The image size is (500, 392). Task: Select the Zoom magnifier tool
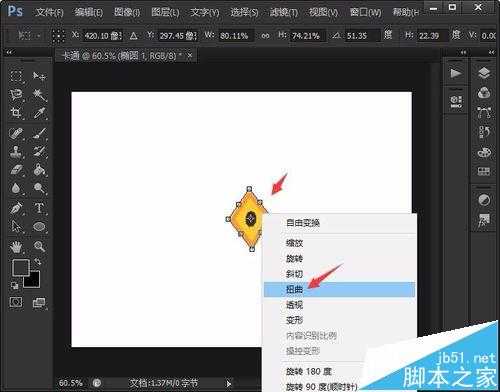39,247
